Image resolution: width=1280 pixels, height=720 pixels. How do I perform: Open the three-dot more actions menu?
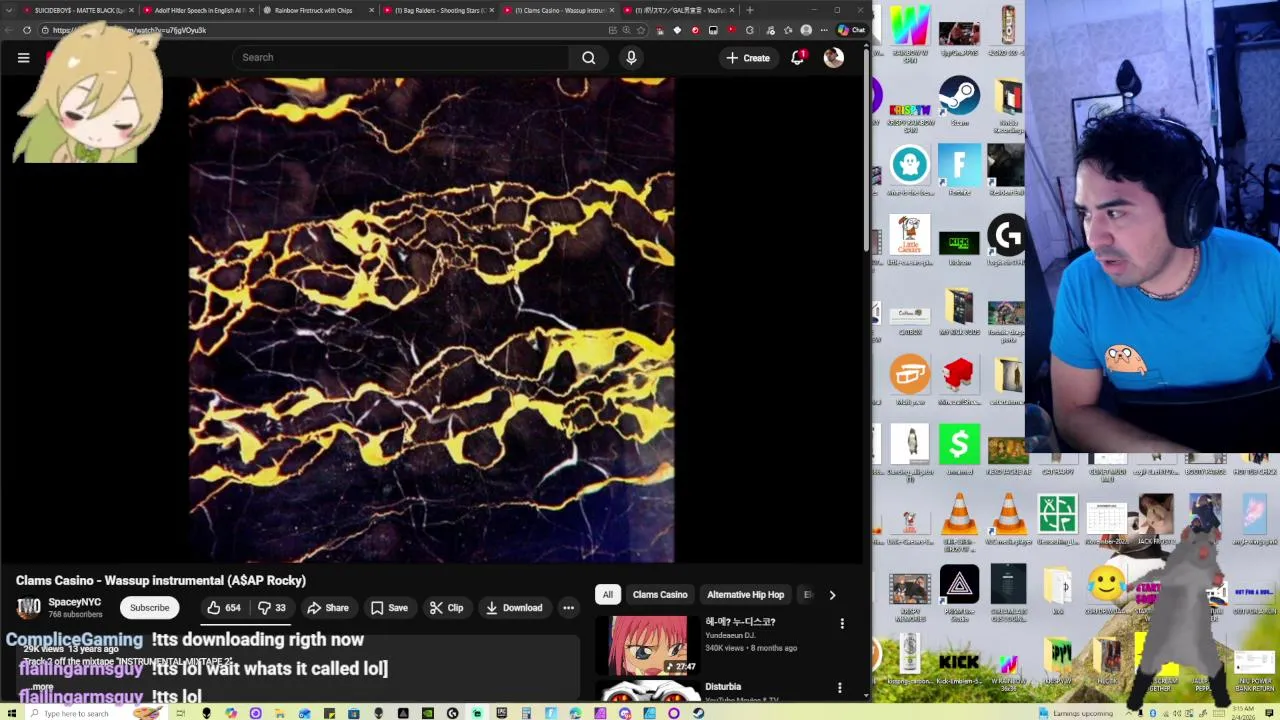click(x=568, y=607)
